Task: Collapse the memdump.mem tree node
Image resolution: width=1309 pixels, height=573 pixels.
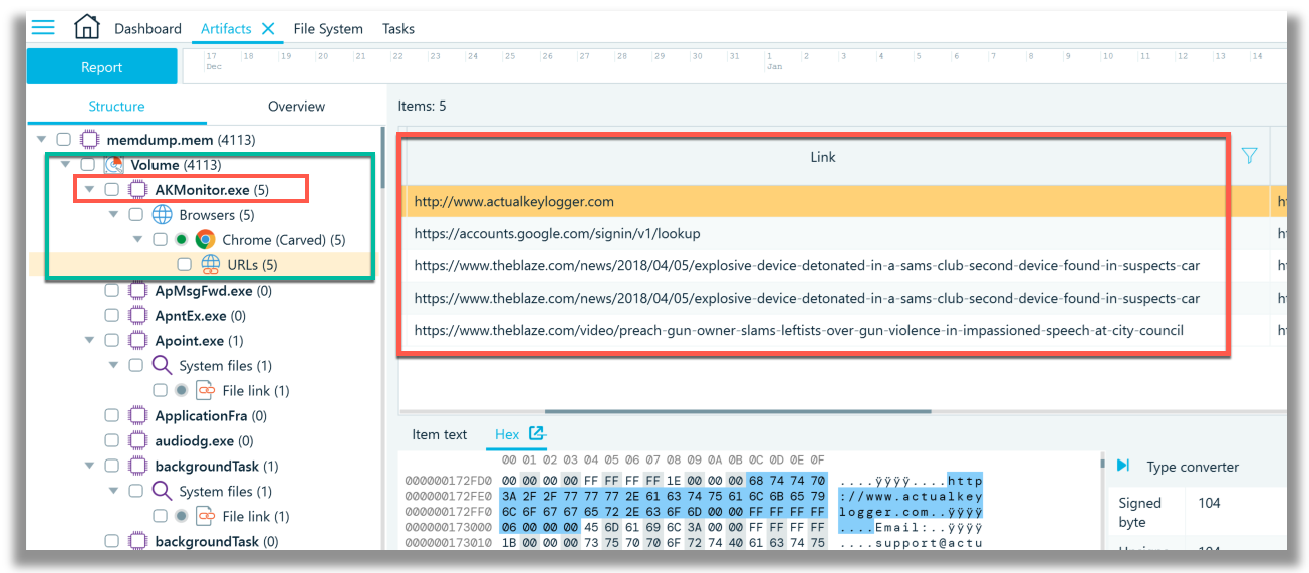Action: coord(41,140)
